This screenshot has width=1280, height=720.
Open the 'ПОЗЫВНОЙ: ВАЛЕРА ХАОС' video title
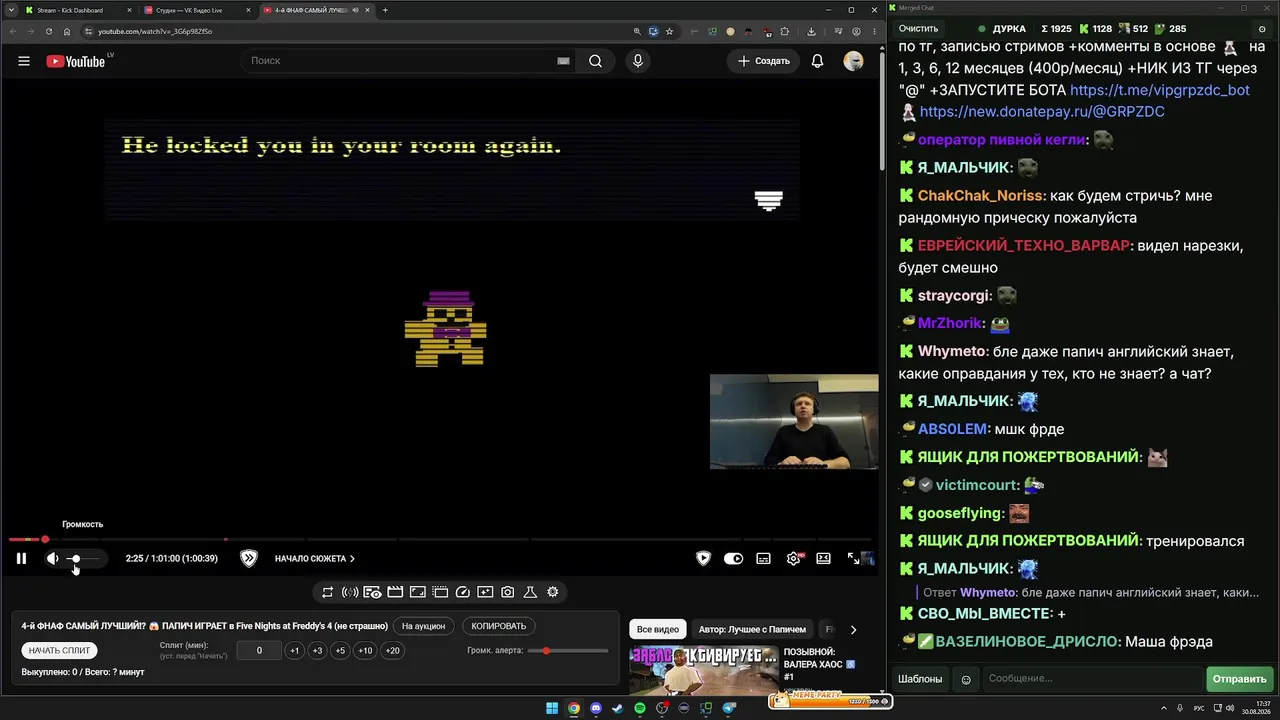coord(820,664)
